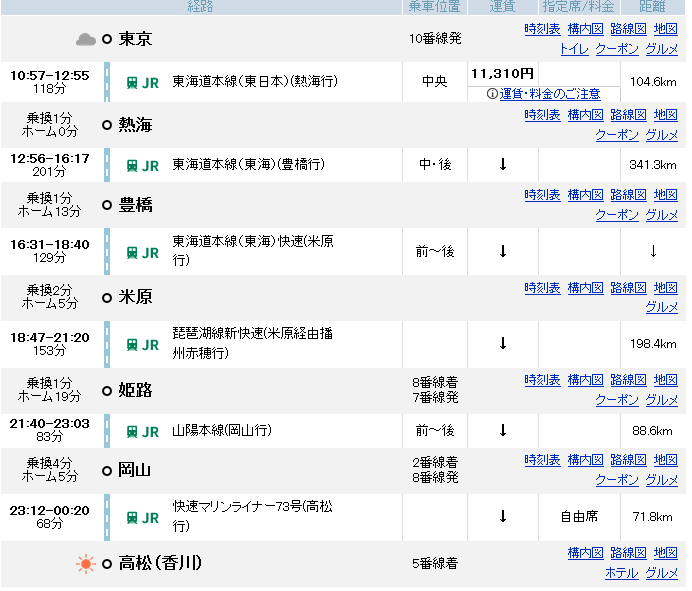The image size is (692, 591).
Task: Click the cloudy weather icon beside 東京
Action: pyautogui.click(x=87, y=40)
